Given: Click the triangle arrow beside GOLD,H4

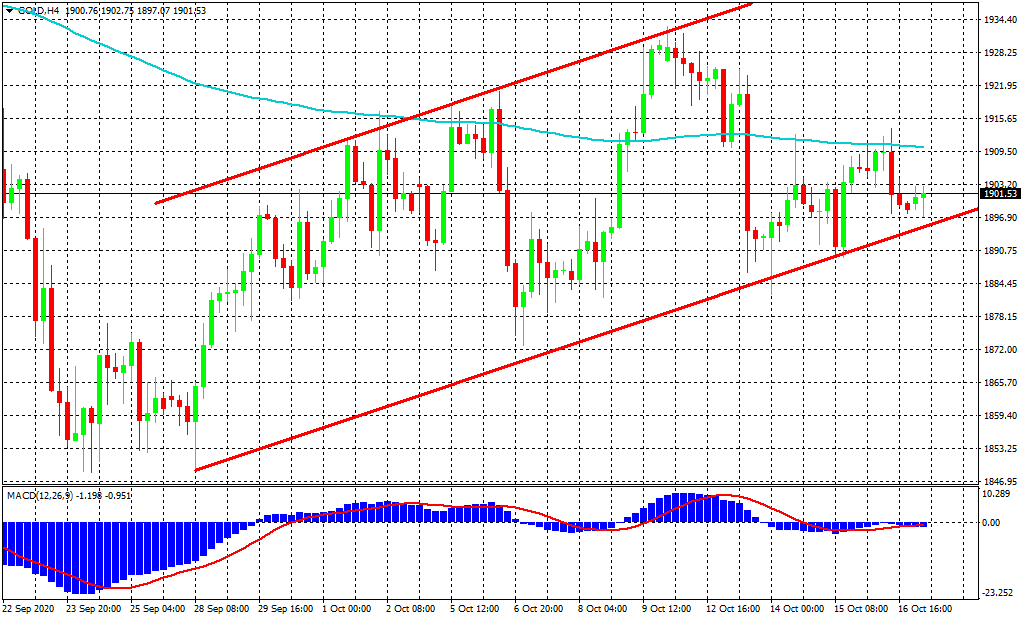Looking at the screenshot, I should click(x=9, y=9).
